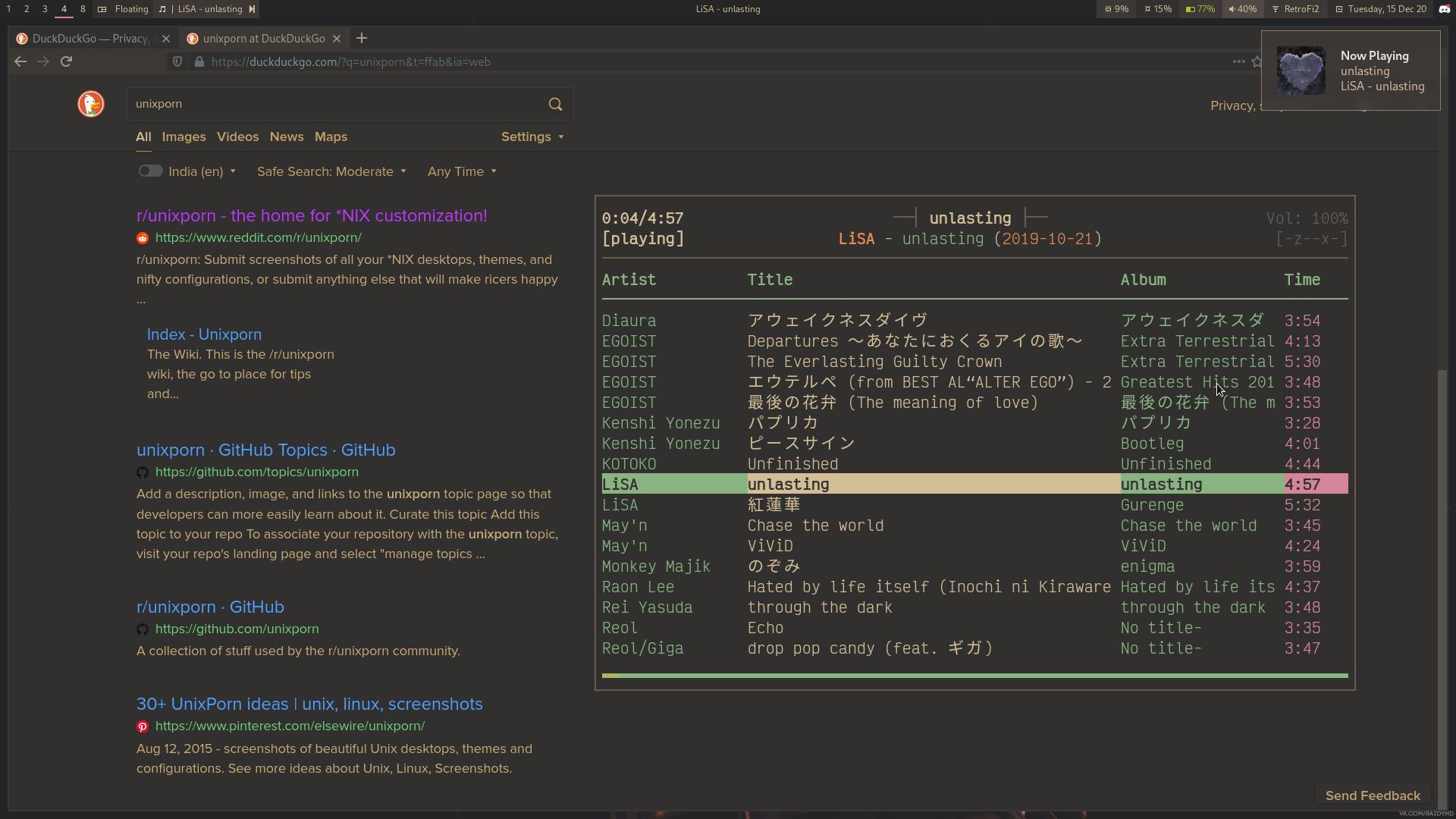This screenshot has height=819, width=1456.
Task: Click the browser reload button
Action: [x=67, y=61]
